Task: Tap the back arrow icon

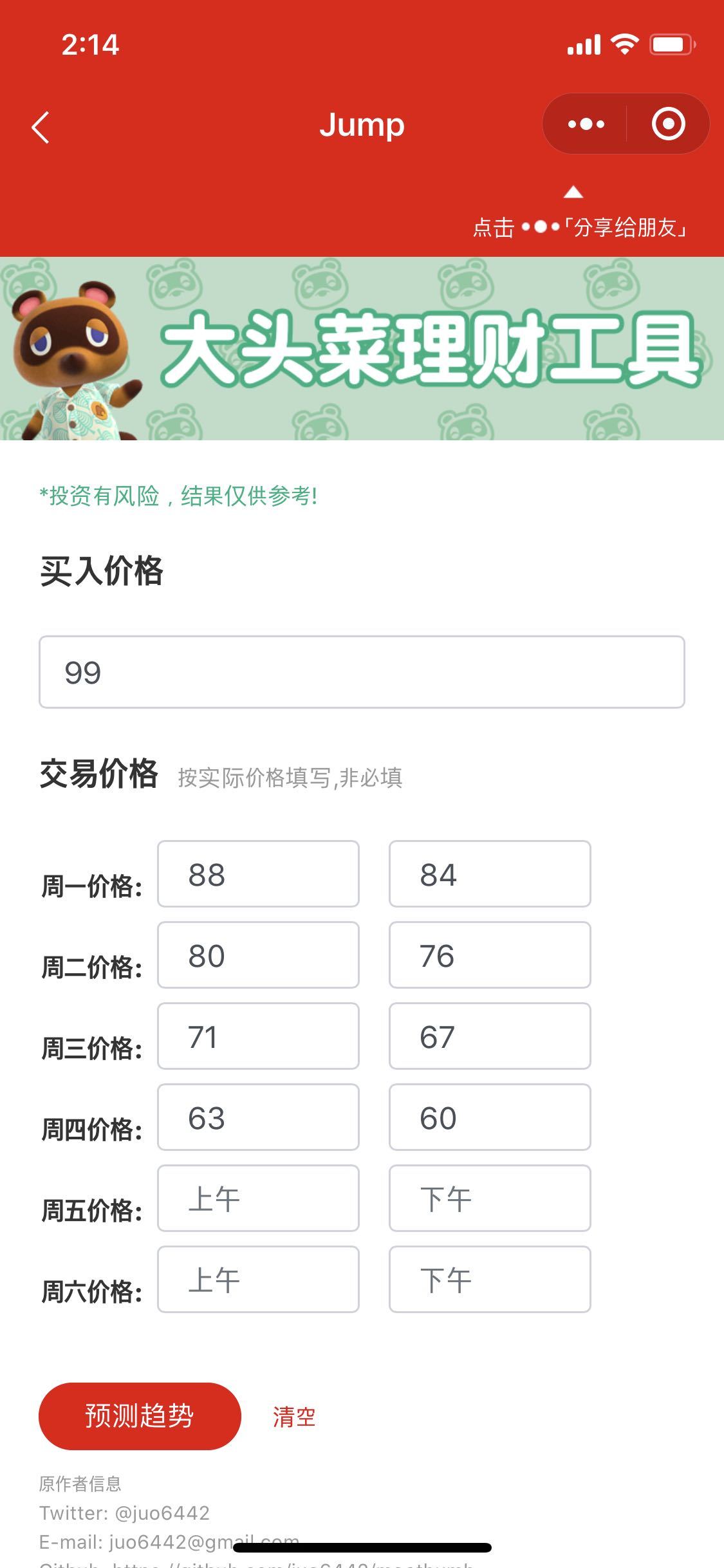Action: click(x=41, y=127)
